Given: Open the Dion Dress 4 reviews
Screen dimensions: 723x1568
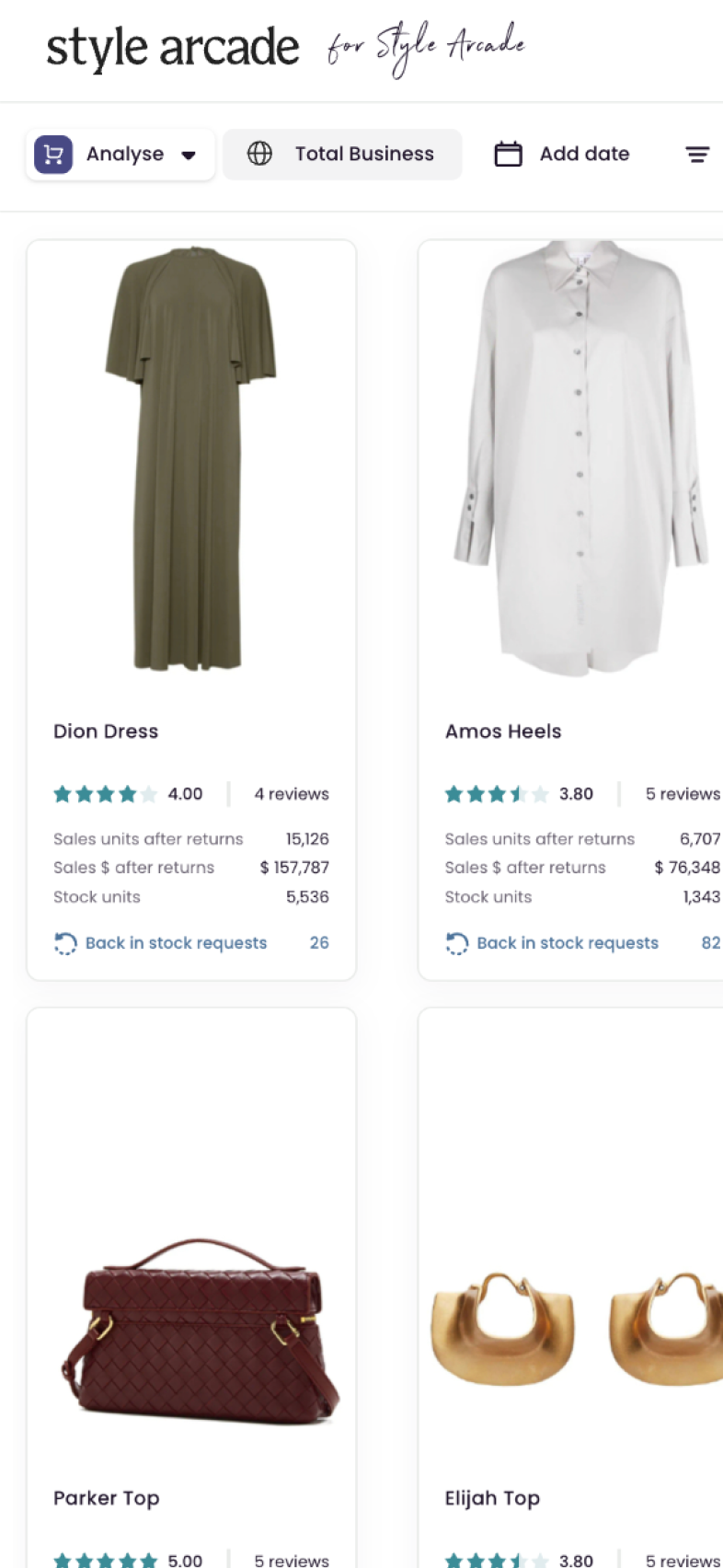Looking at the screenshot, I should pos(292,794).
